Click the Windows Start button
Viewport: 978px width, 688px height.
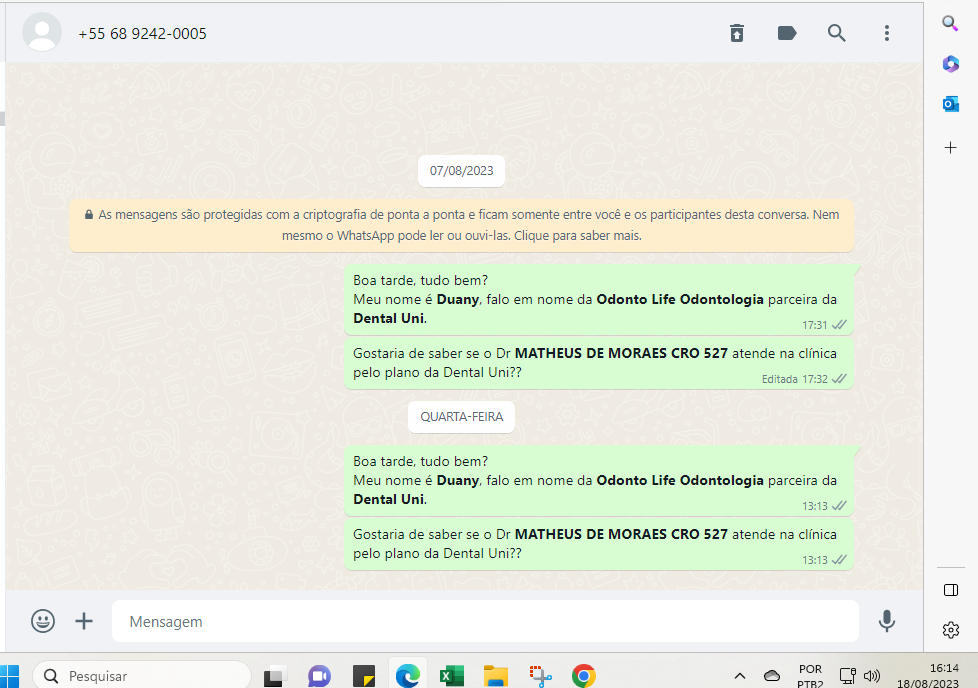coord(9,676)
